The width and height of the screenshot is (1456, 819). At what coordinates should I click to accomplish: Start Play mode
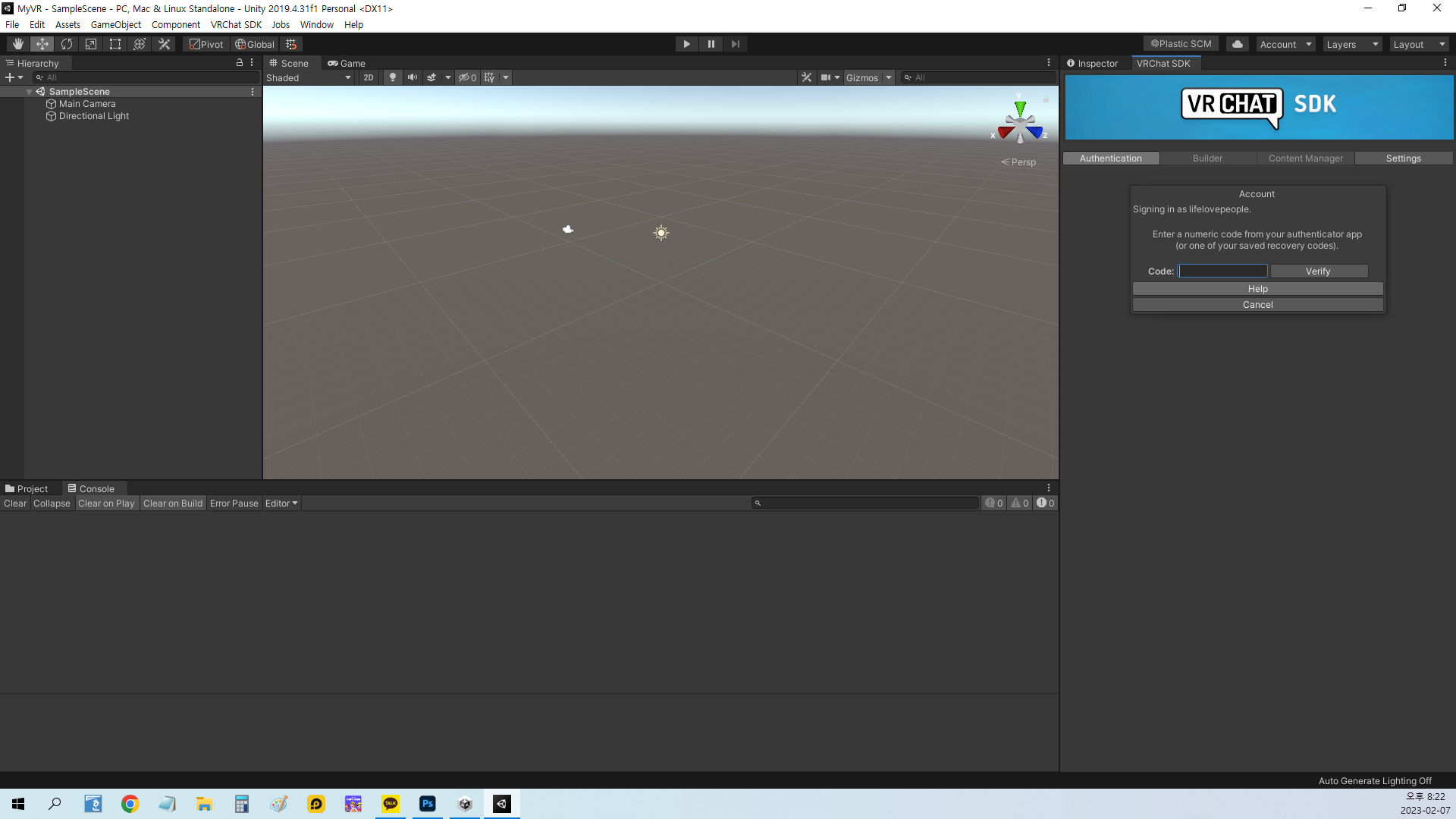coord(686,44)
